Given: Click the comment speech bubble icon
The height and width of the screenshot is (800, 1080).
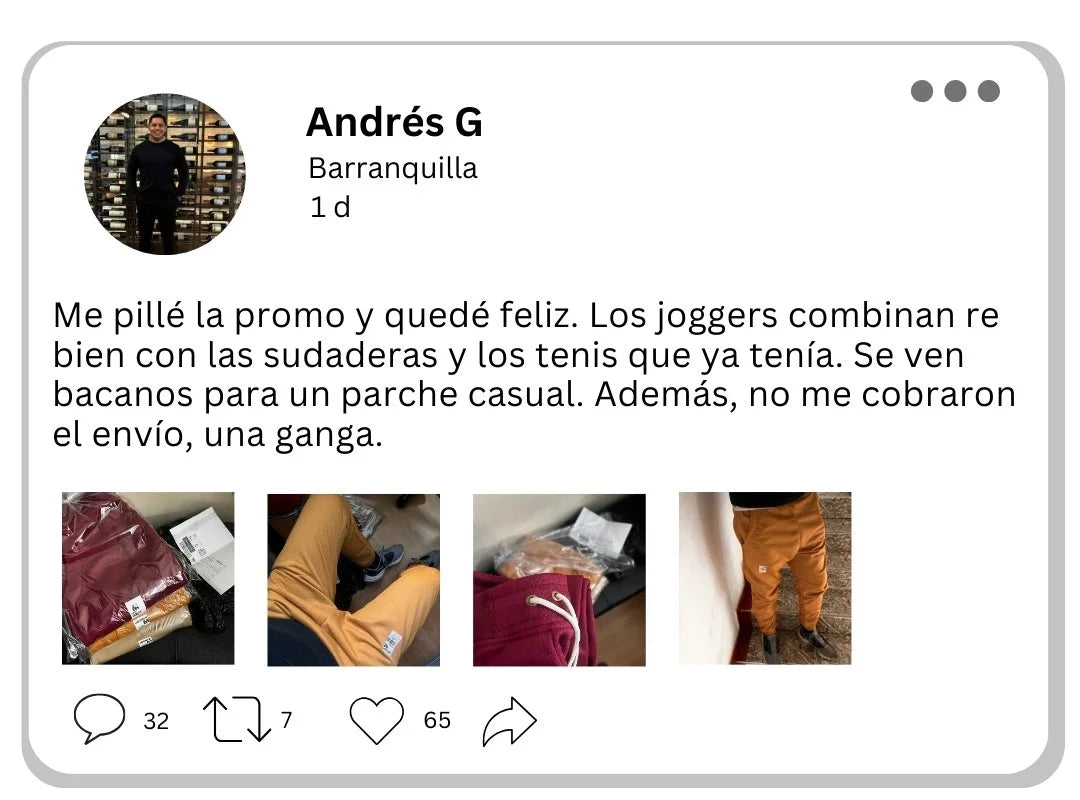Looking at the screenshot, I should click(99, 718).
